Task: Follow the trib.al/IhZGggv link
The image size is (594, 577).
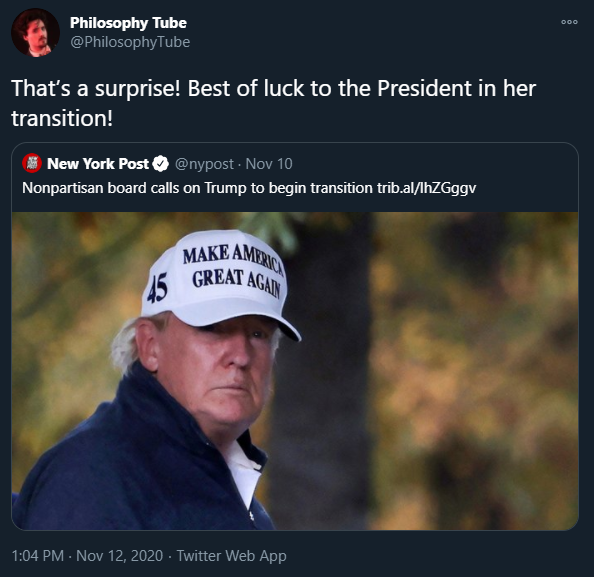Action: click(426, 188)
